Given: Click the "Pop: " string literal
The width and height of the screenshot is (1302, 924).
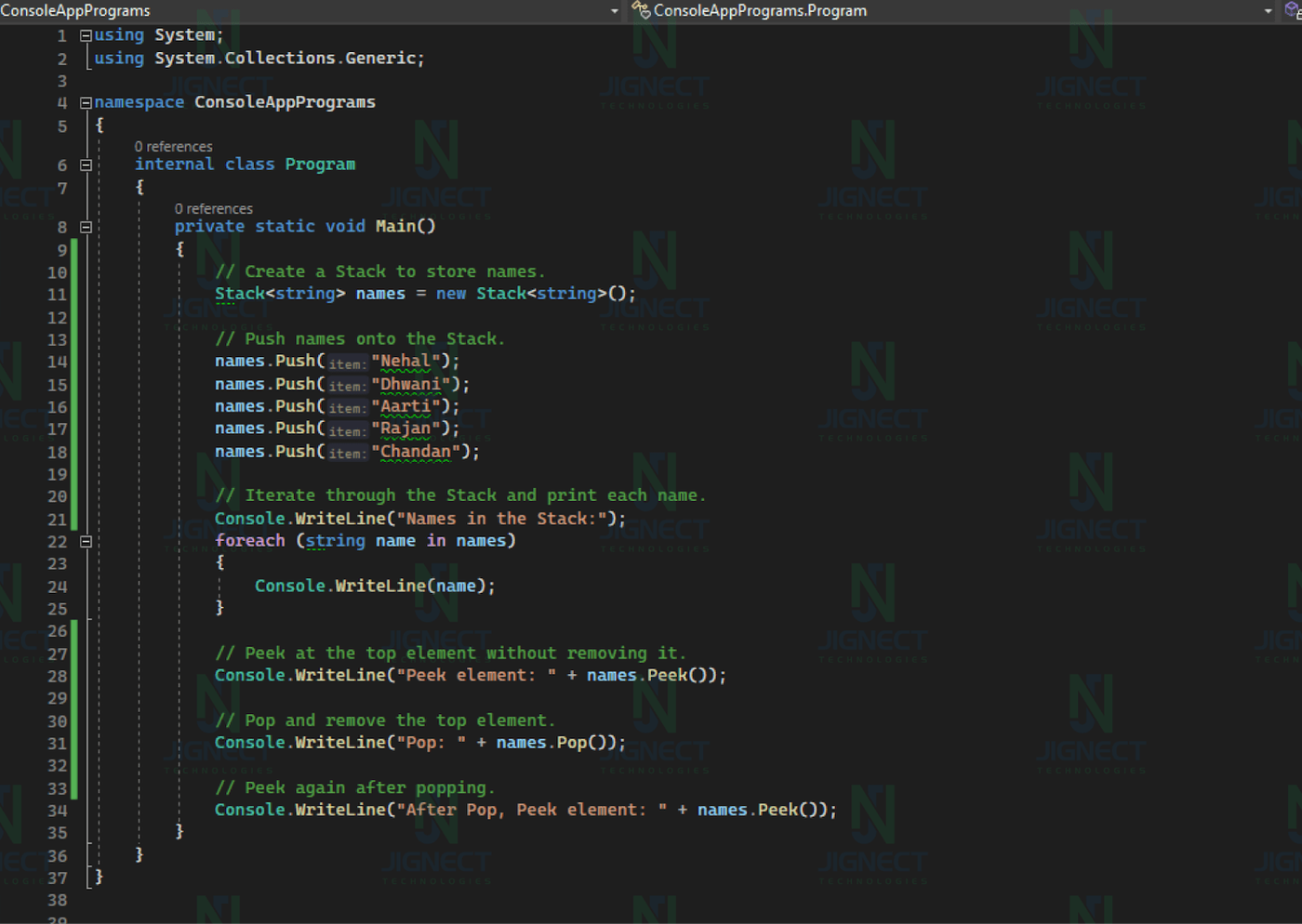Looking at the screenshot, I should 432,743.
